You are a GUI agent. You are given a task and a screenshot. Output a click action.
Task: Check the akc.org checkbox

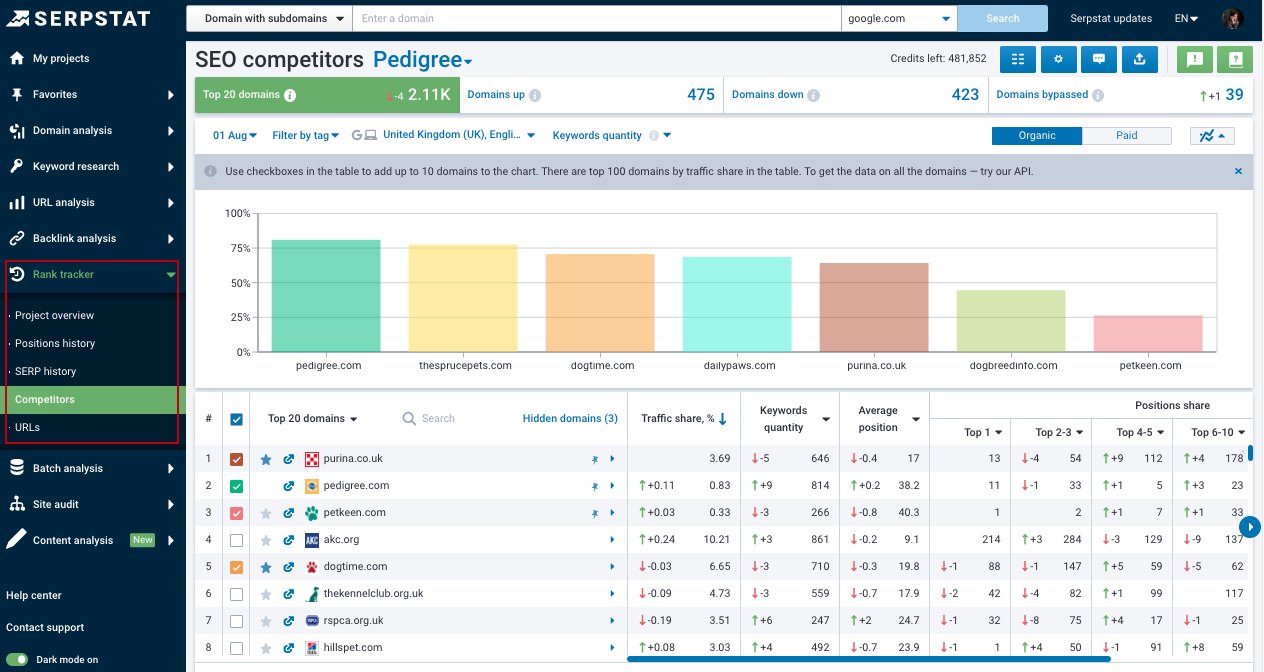(x=237, y=540)
